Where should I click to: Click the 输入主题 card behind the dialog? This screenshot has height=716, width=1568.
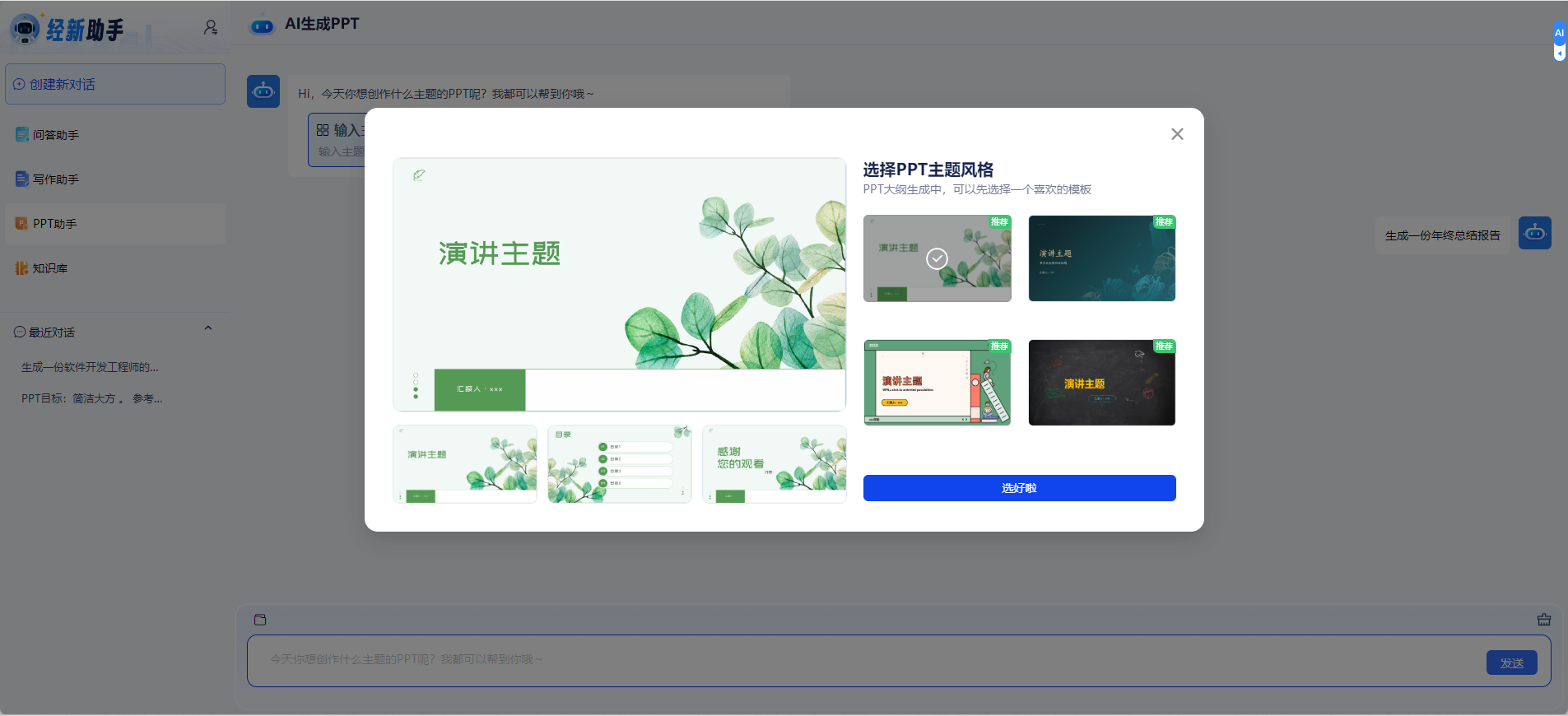tap(337, 140)
